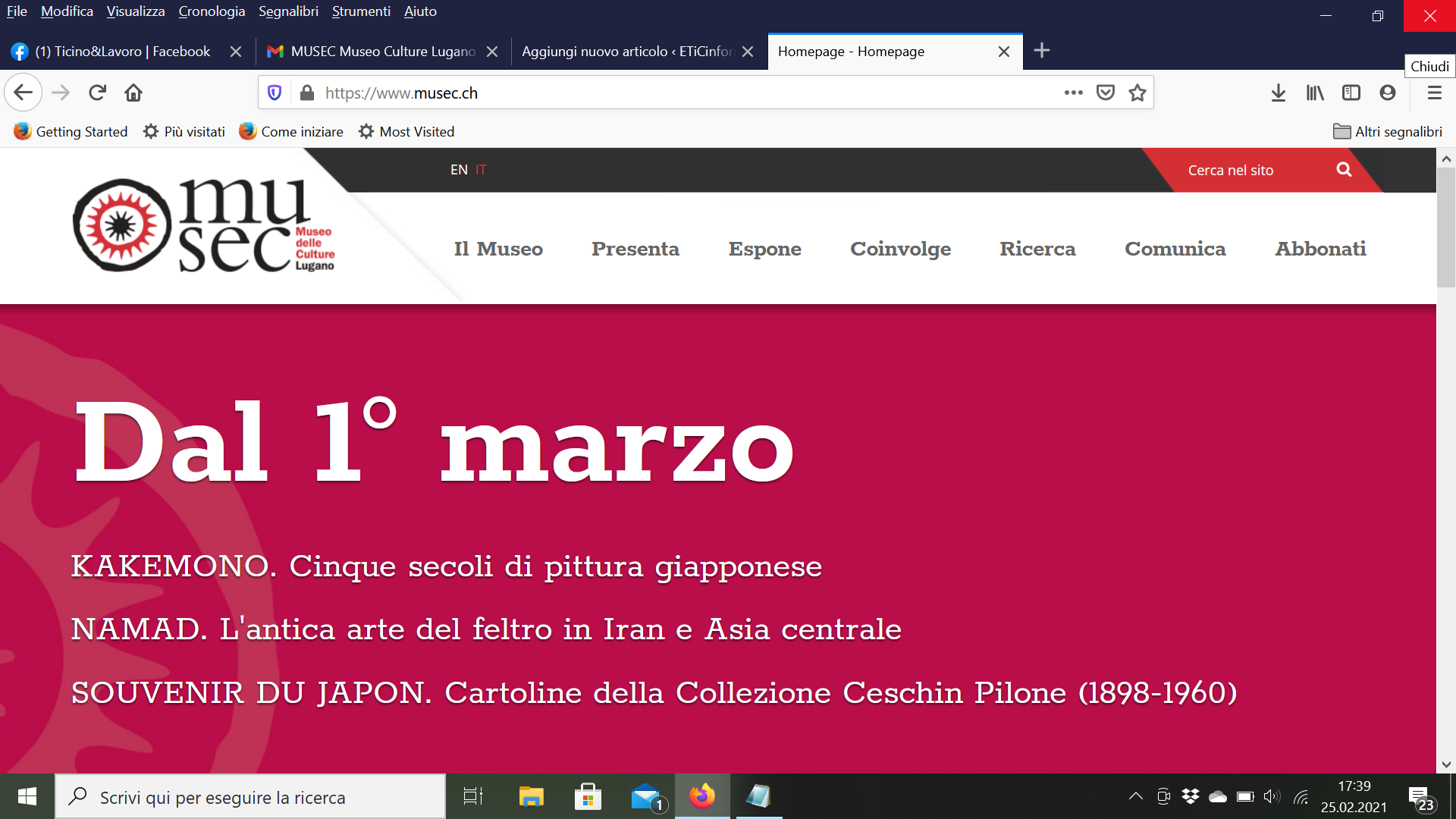Open Getting Started bookmark

pyautogui.click(x=71, y=131)
